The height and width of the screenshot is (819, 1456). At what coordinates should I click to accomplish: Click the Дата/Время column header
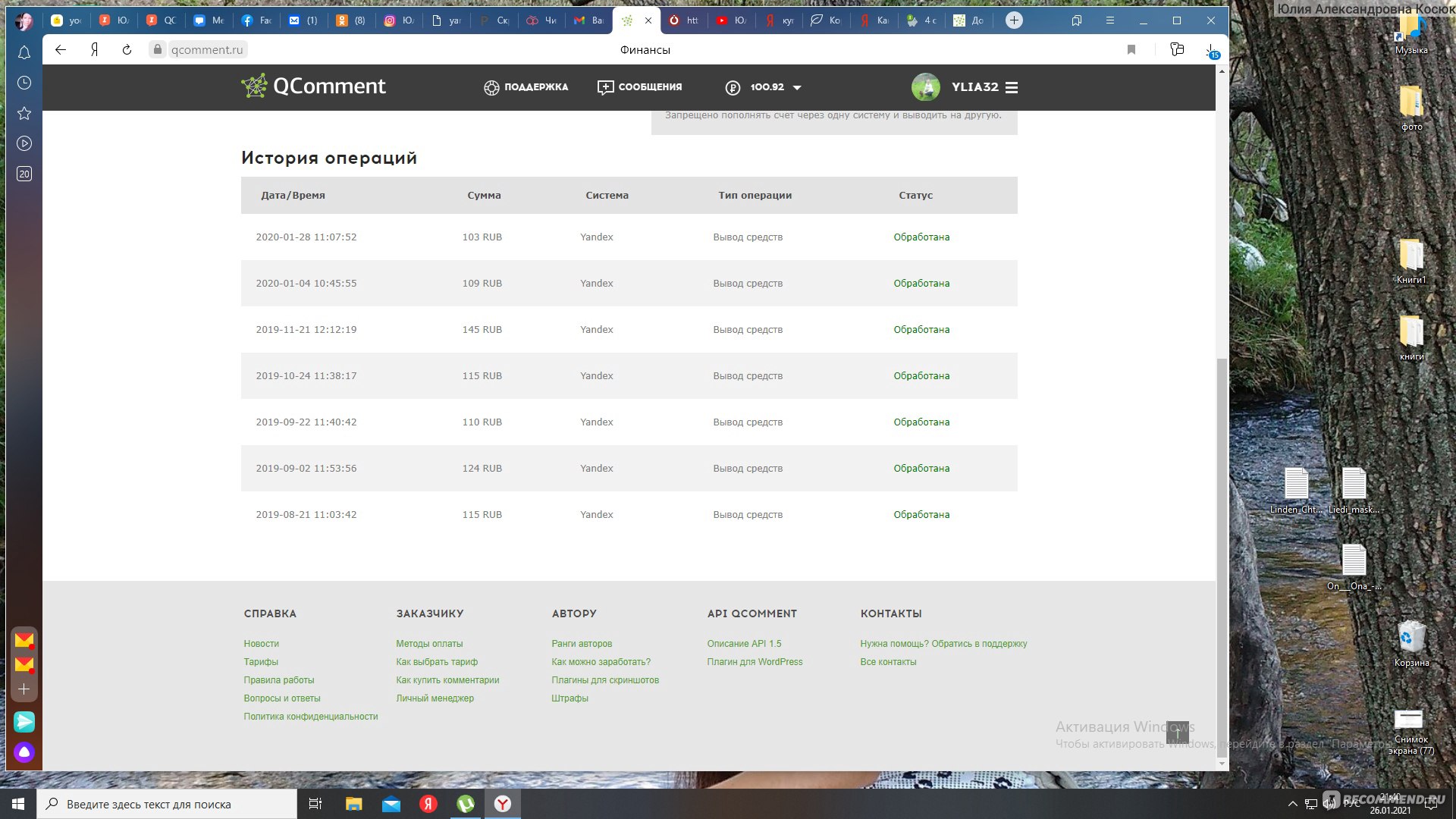[x=293, y=195]
